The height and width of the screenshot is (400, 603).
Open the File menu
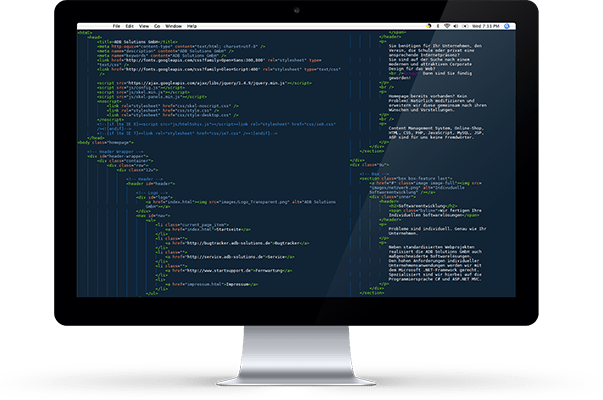click(x=116, y=26)
